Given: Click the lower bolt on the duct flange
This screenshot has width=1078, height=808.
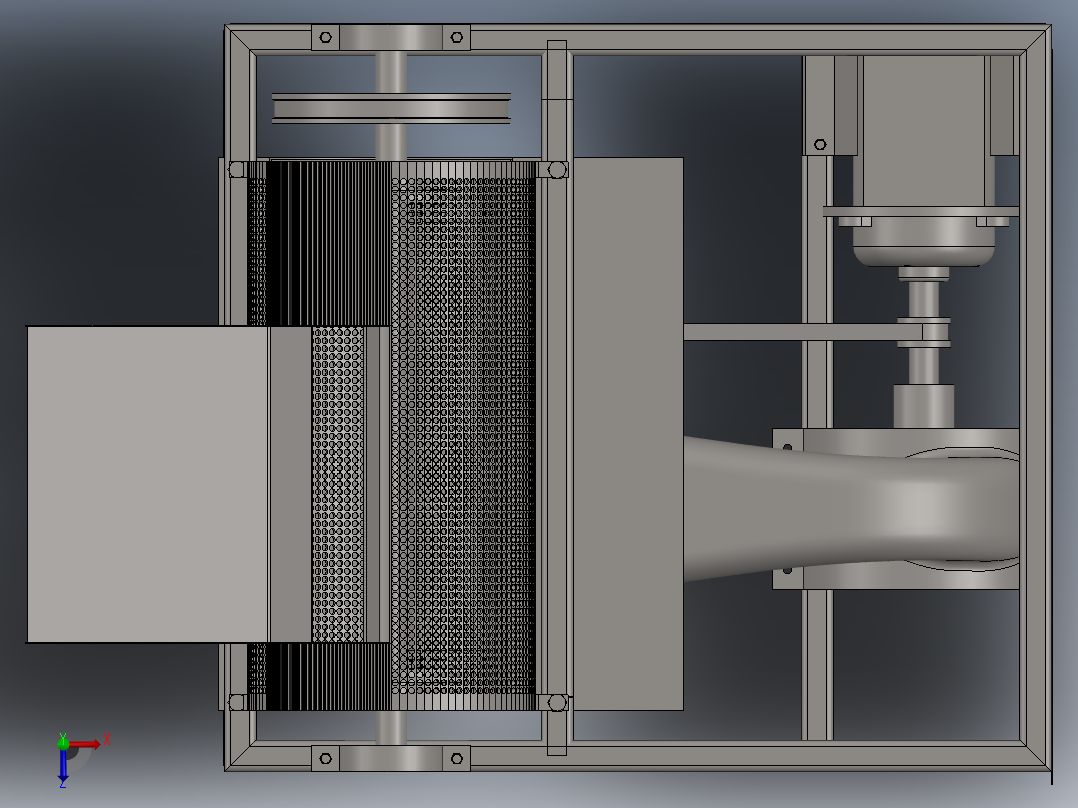Looking at the screenshot, I should pyautogui.click(x=787, y=570).
